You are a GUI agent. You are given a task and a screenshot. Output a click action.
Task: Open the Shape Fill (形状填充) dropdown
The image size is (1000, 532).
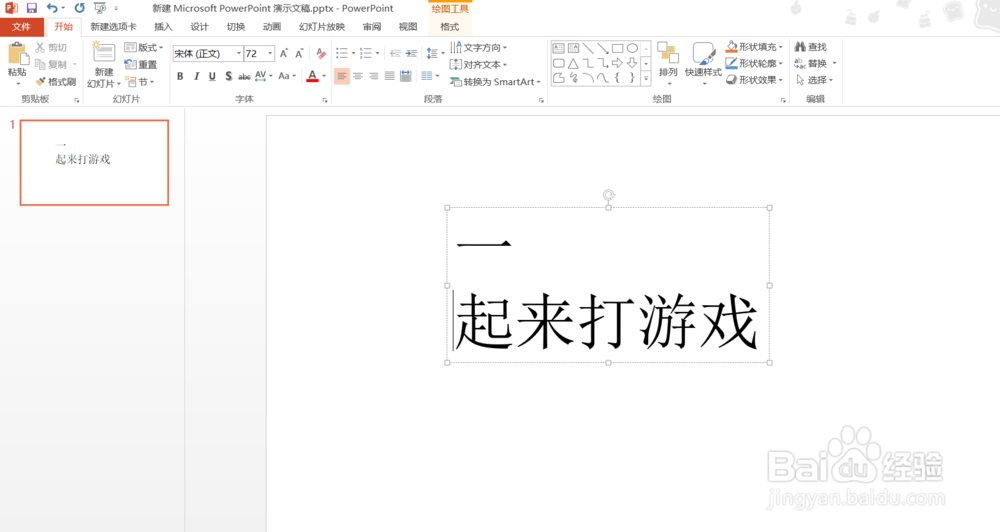tap(754, 47)
